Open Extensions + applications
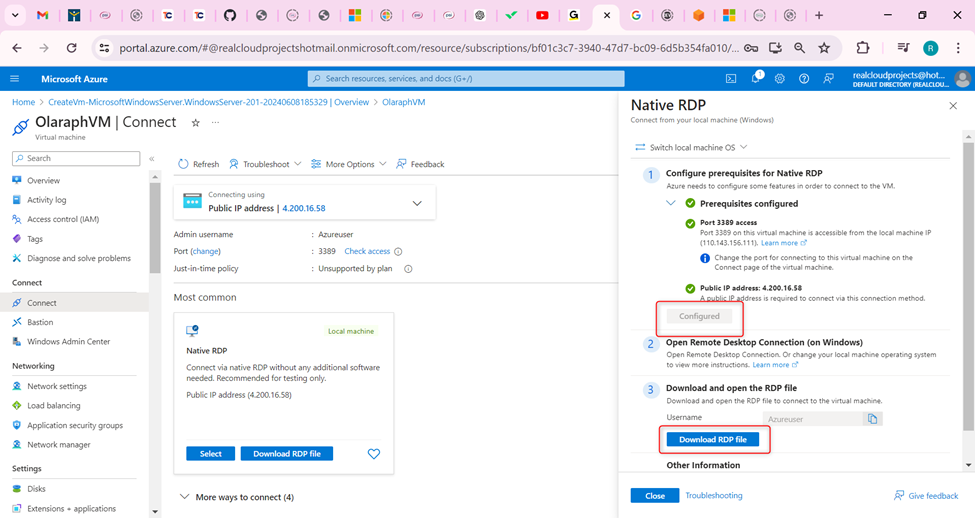Viewport: 975px width, 518px height. coord(72,509)
